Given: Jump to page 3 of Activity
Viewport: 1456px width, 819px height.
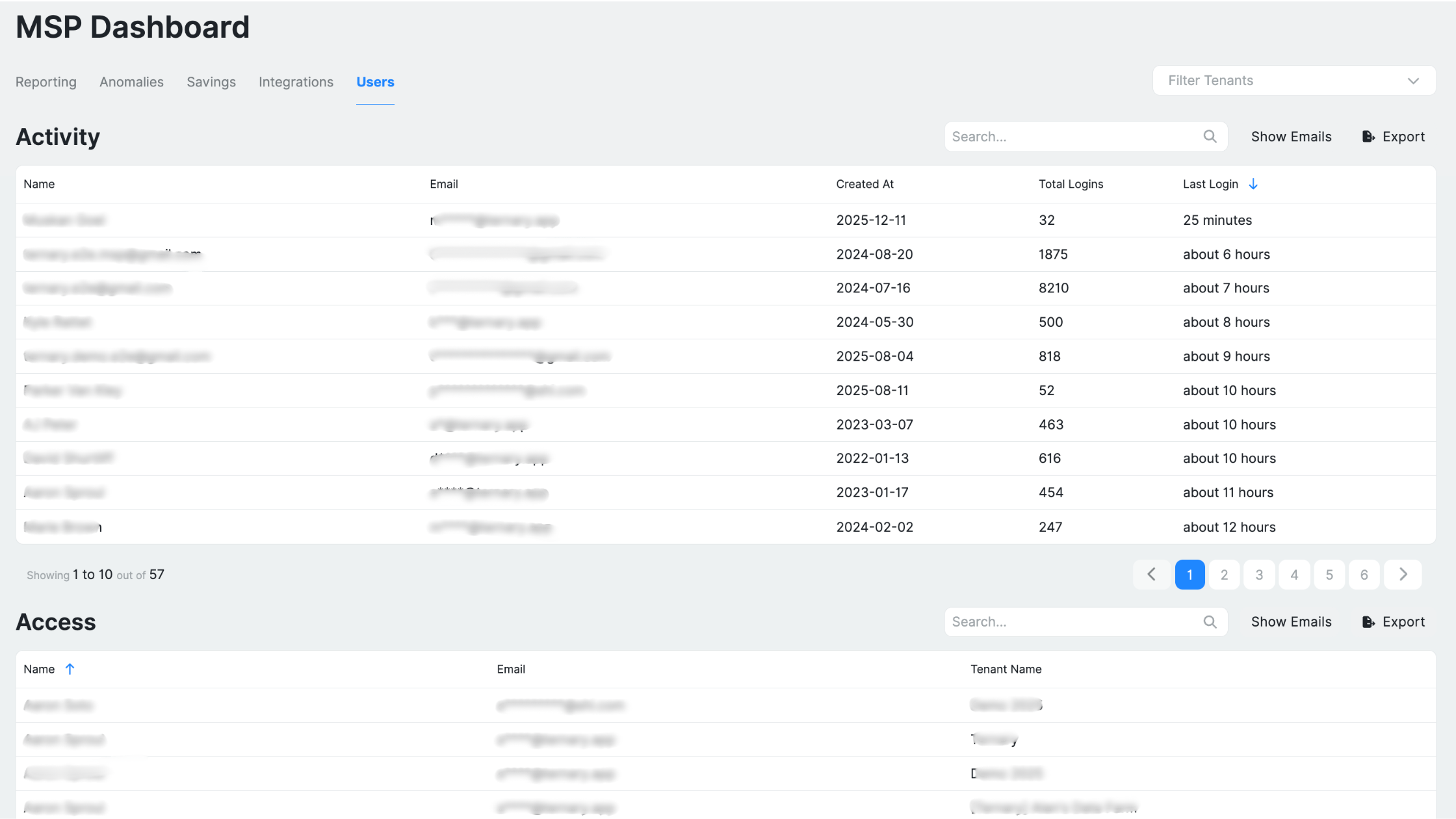Looking at the screenshot, I should click(1259, 575).
